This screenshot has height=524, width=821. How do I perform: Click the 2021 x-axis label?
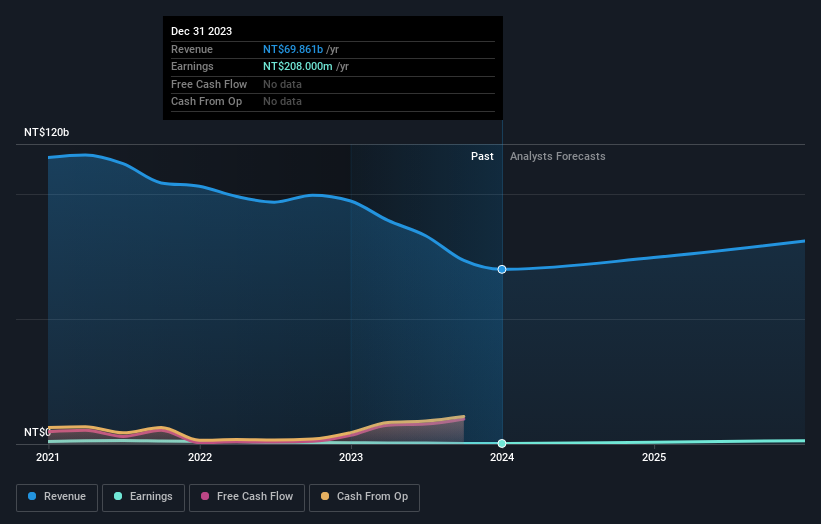48,457
